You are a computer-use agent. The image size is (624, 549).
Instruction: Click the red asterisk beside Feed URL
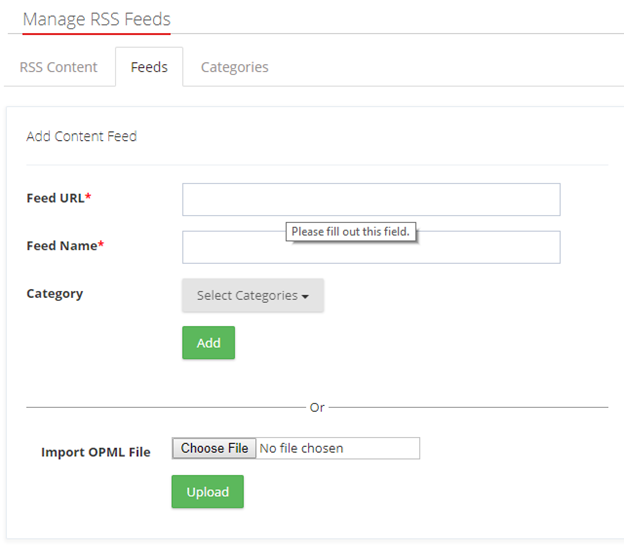[88, 198]
